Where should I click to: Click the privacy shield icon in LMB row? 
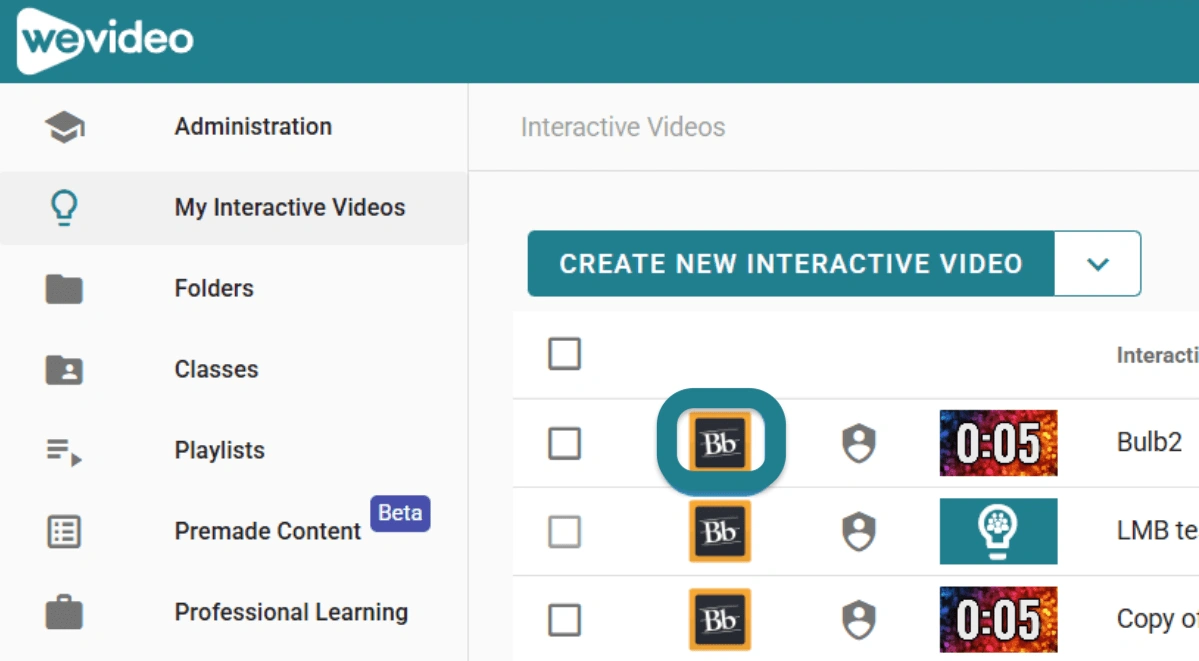click(x=859, y=532)
